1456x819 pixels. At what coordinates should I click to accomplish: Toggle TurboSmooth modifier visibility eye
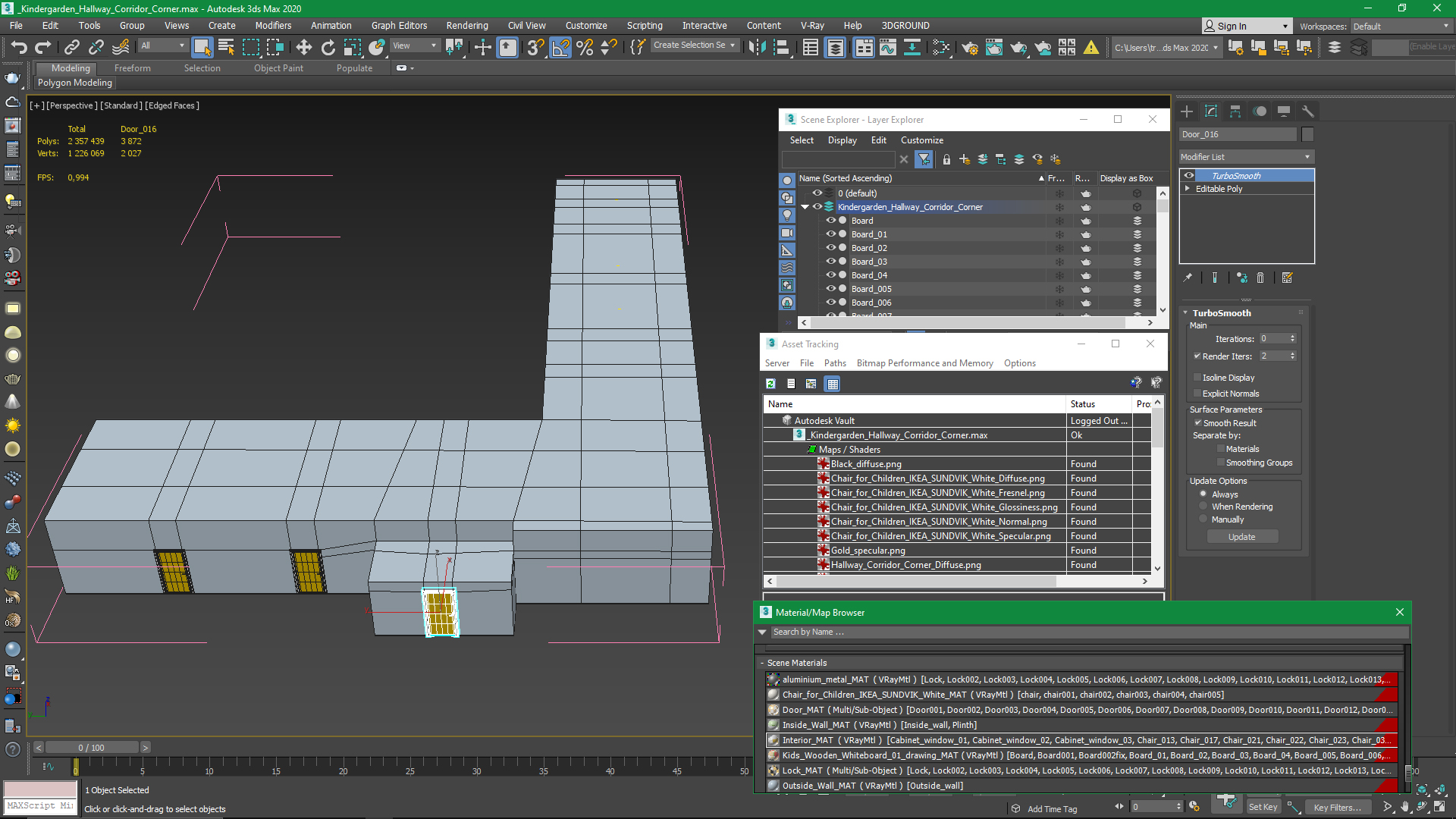[1188, 175]
